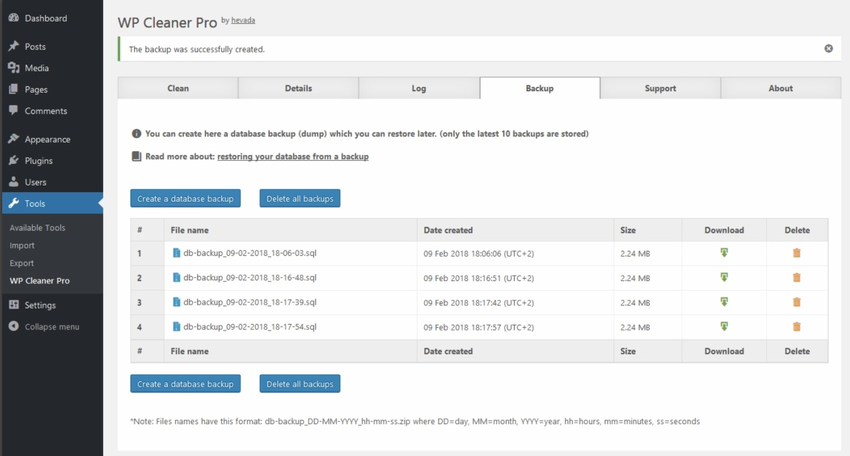The image size is (850, 456).
Task: Delete backup created at 18:06:06 via trash icon
Action: click(x=796, y=253)
